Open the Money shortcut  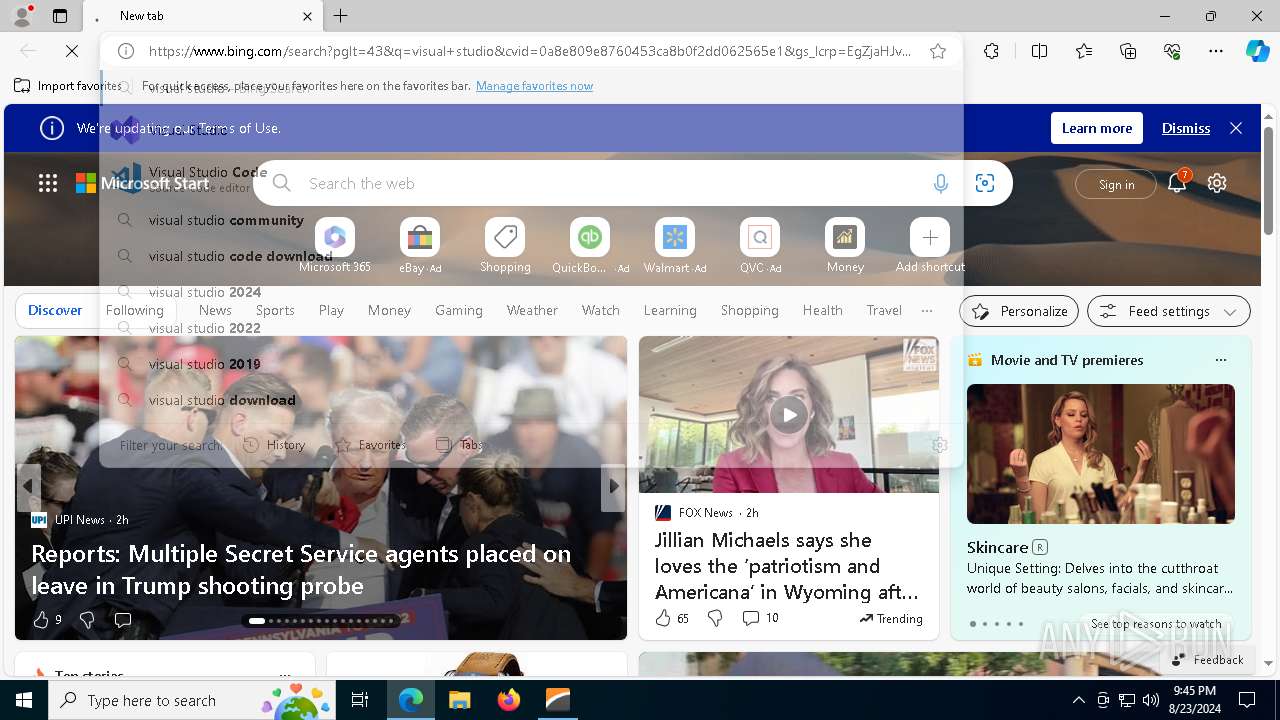tap(845, 245)
